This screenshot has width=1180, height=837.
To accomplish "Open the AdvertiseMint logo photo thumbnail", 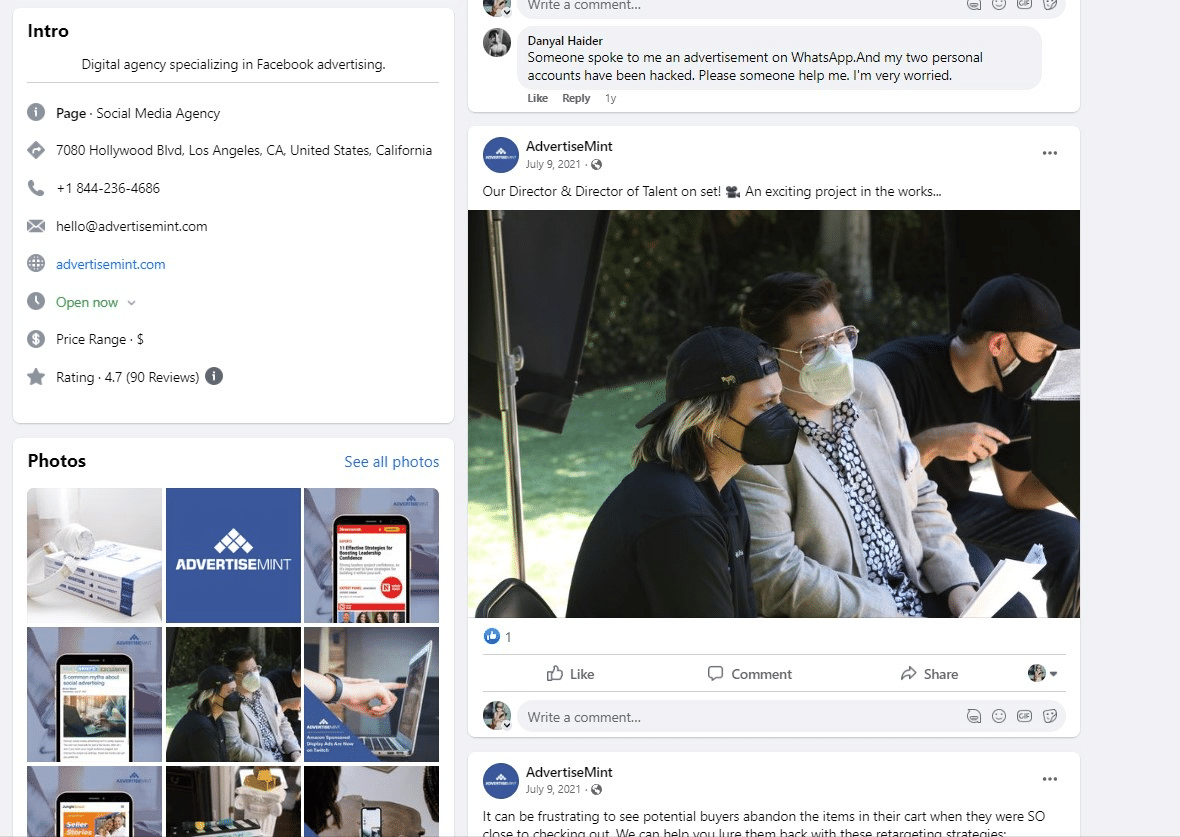I will click(x=233, y=555).
